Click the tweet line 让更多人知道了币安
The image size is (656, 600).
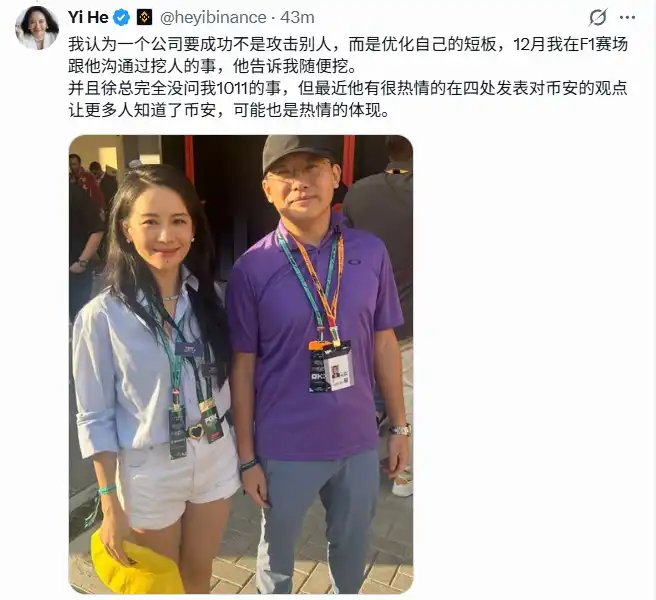229,110
